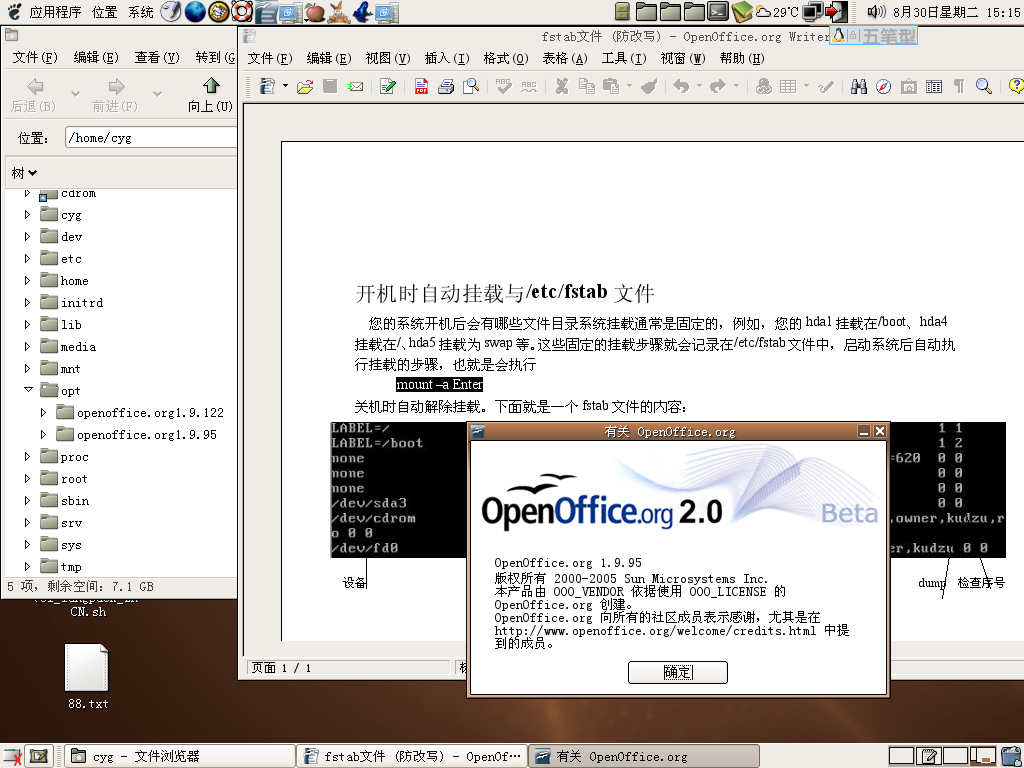Click 向上 (Up) button in file browser
The width and height of the screenshot is (1024, 768).
tap(210, 94)
